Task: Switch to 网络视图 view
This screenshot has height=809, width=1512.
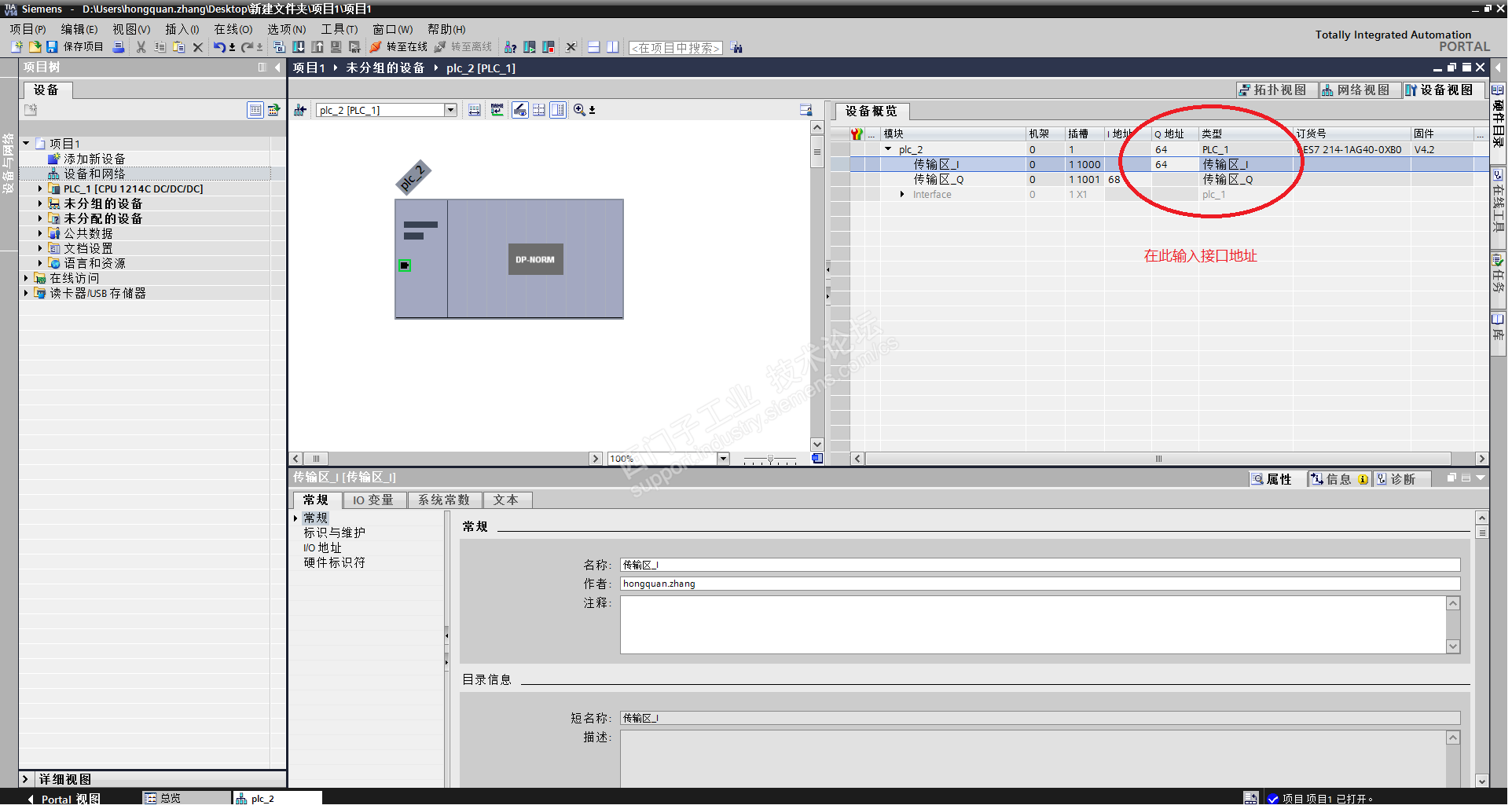Action: tap(1360, 90)
